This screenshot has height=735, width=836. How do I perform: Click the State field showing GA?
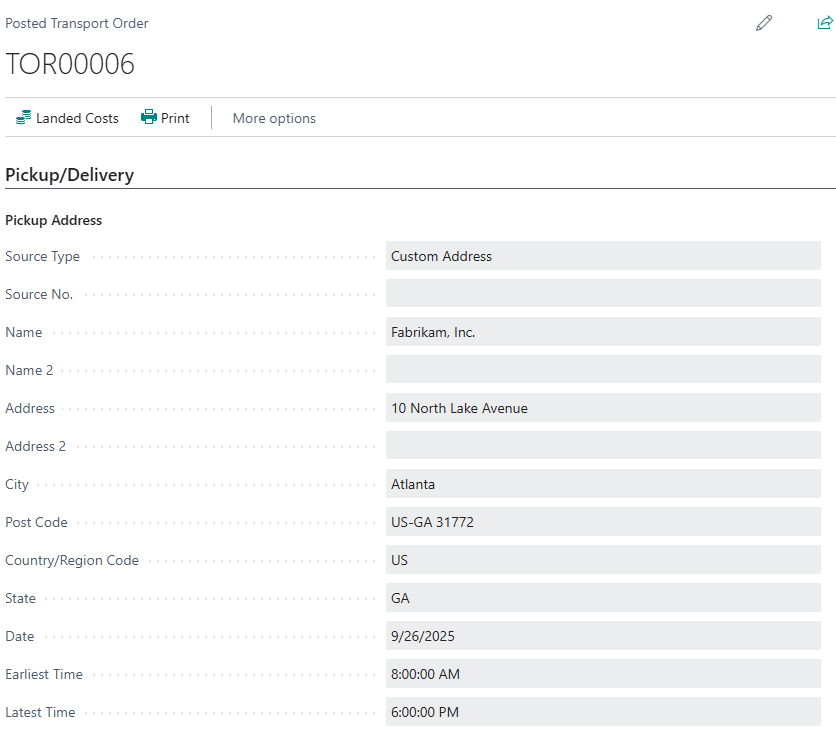tap(603, 598)
